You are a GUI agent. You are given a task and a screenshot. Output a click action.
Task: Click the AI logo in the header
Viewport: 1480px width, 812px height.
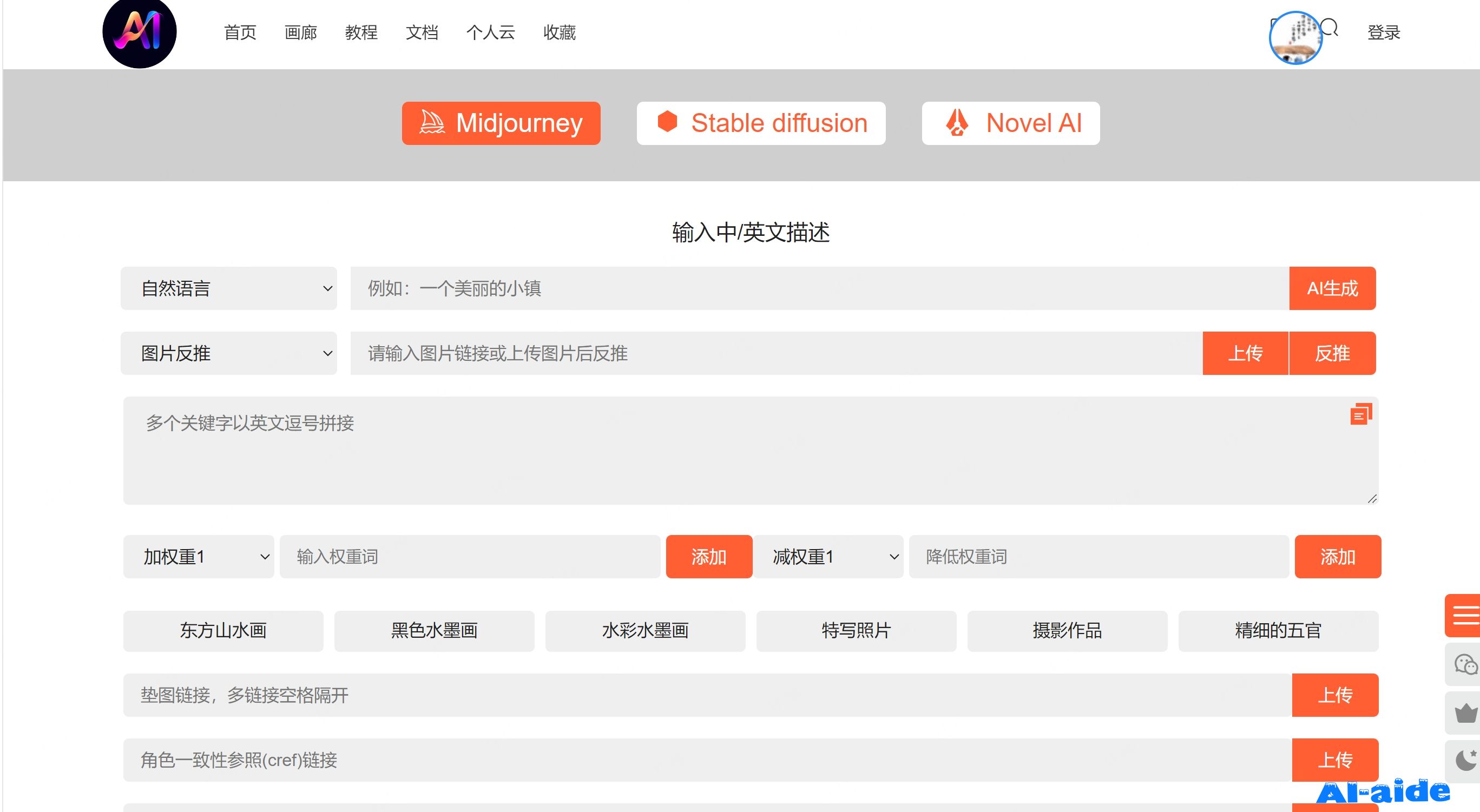coord(139,31)
